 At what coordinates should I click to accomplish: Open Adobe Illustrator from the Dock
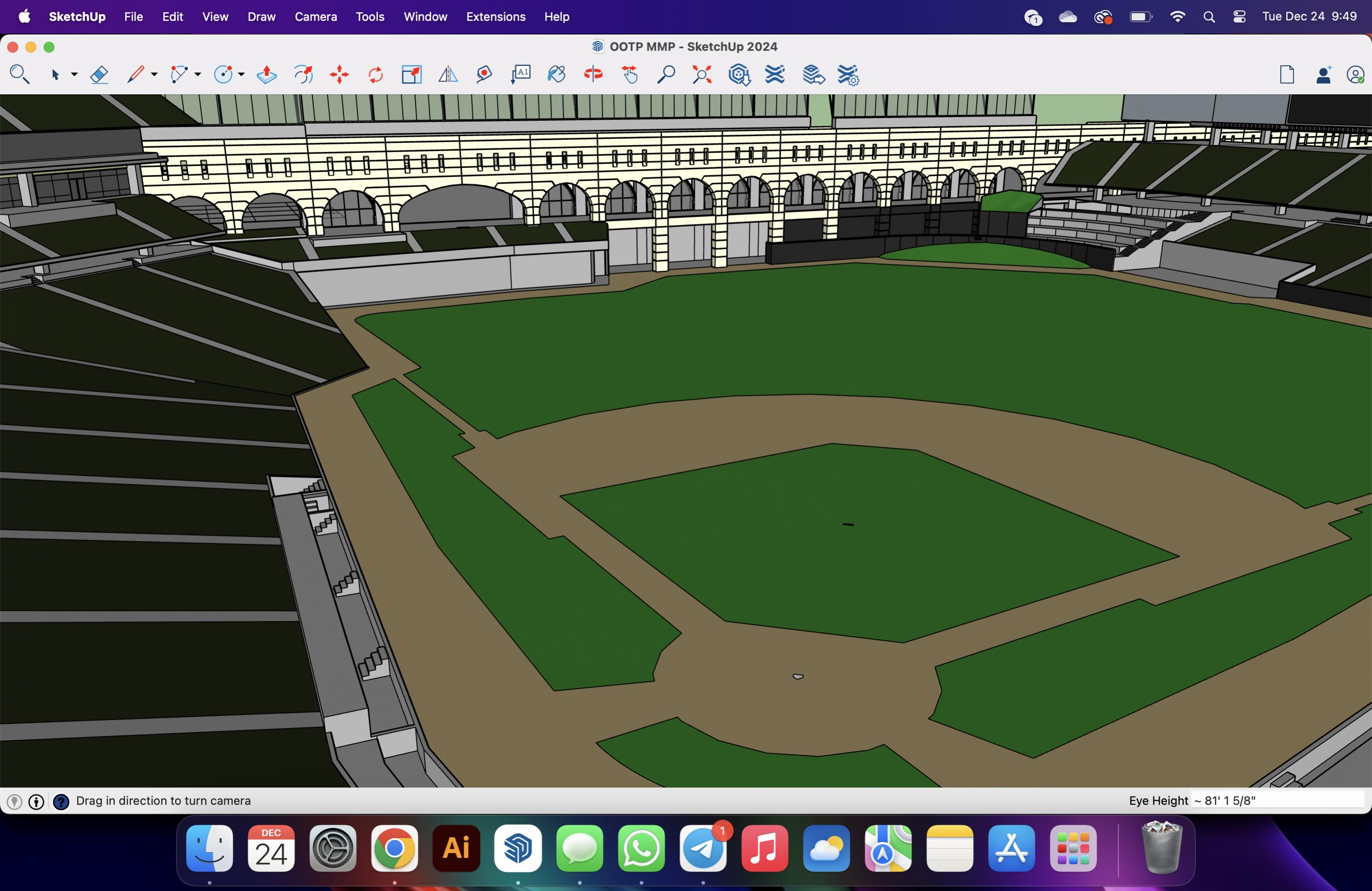pyautogui.click(x=456, y=848)
